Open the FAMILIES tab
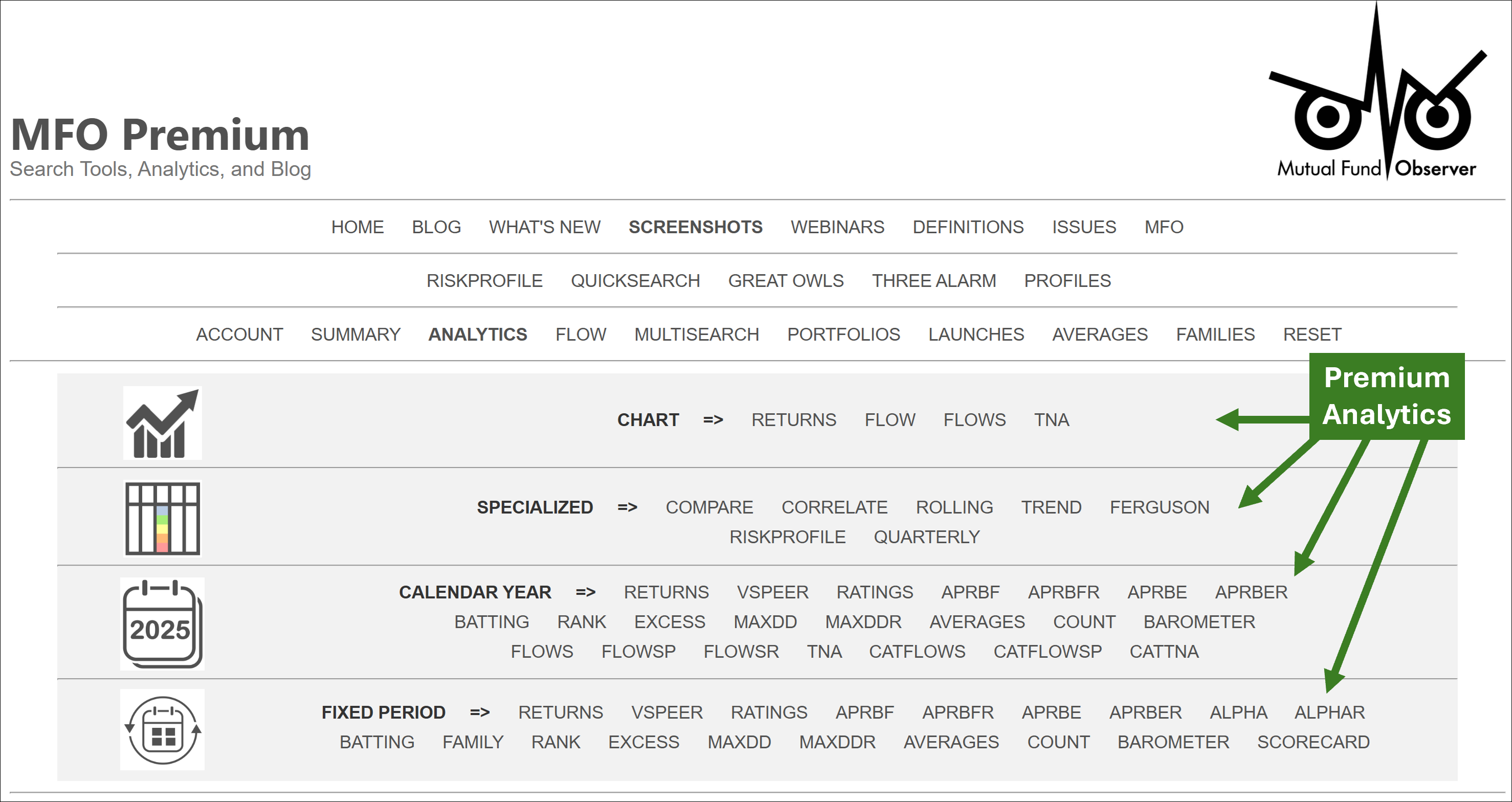 tap(1216, 335)
